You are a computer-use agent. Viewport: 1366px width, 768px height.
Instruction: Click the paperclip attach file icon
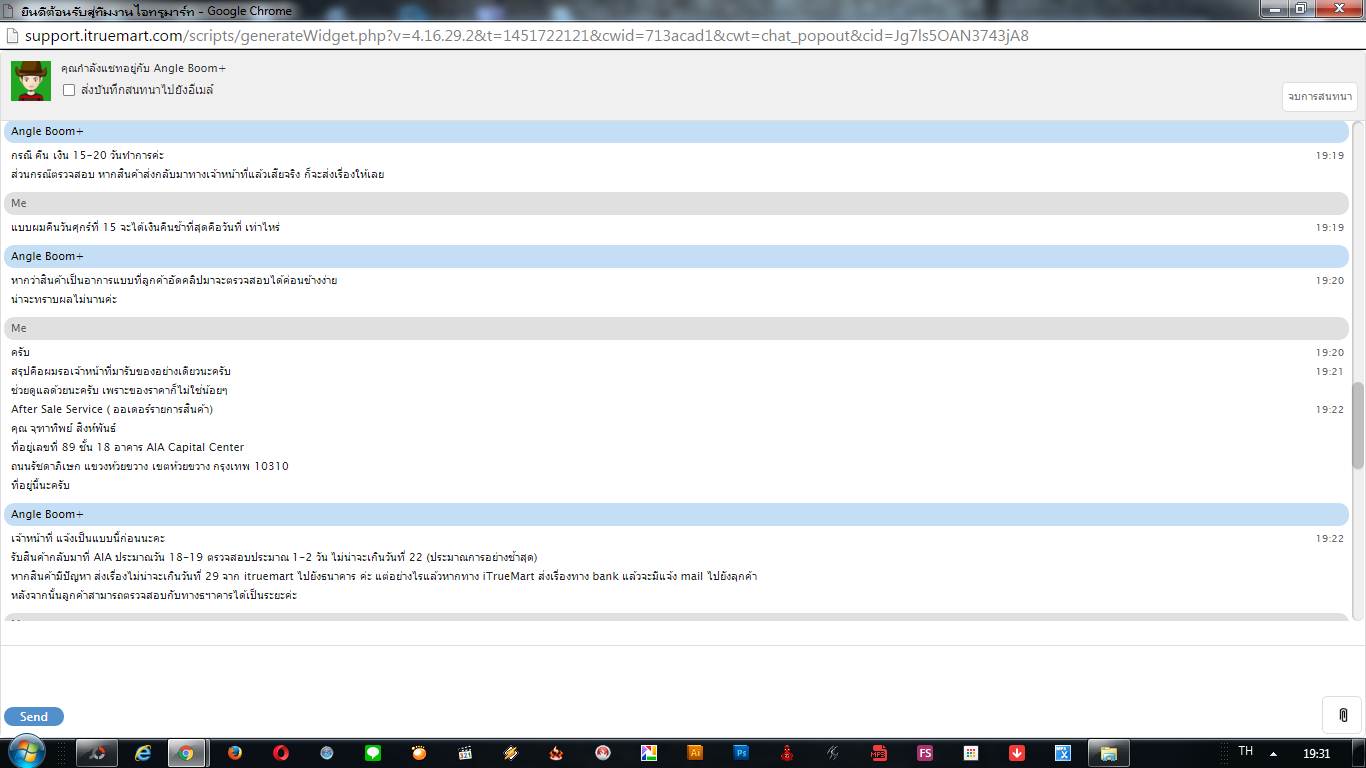pos(1343,715)
